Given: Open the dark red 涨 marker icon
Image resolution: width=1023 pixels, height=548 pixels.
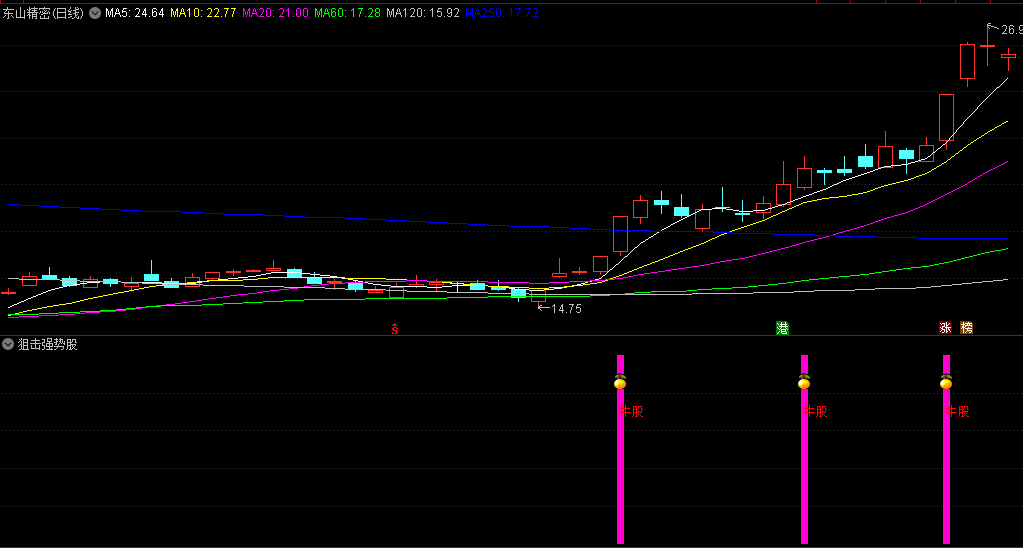Looking at the screenshot, I should (945, 328).
